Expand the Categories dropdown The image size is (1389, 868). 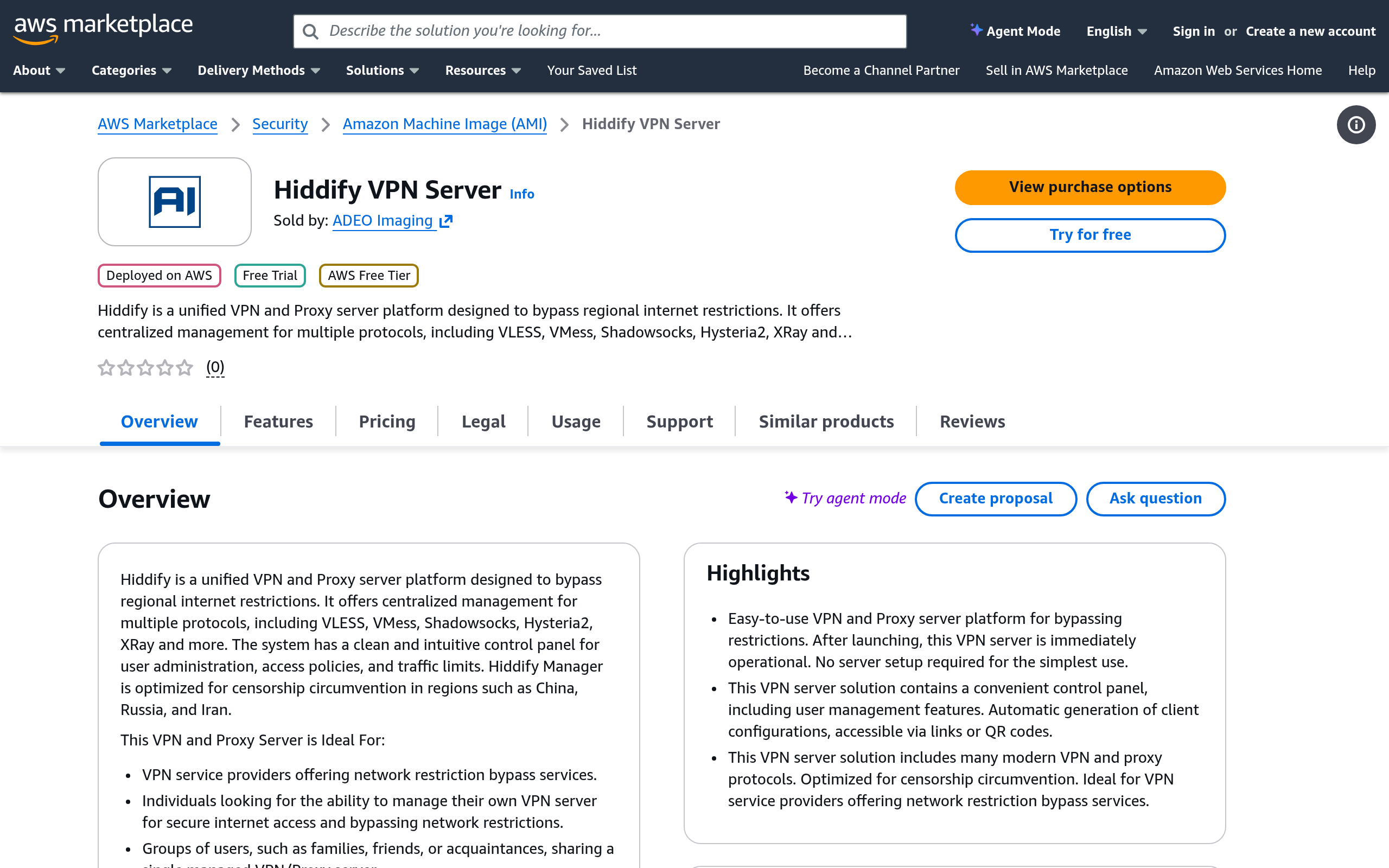point(131,70)
